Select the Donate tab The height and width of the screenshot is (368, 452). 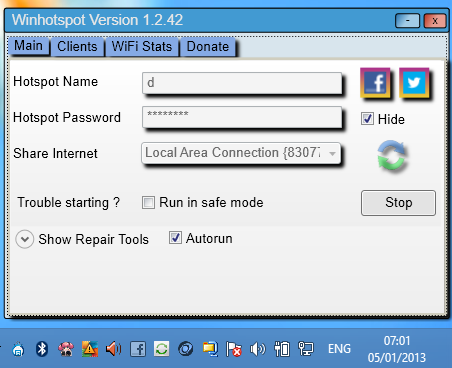208,47
